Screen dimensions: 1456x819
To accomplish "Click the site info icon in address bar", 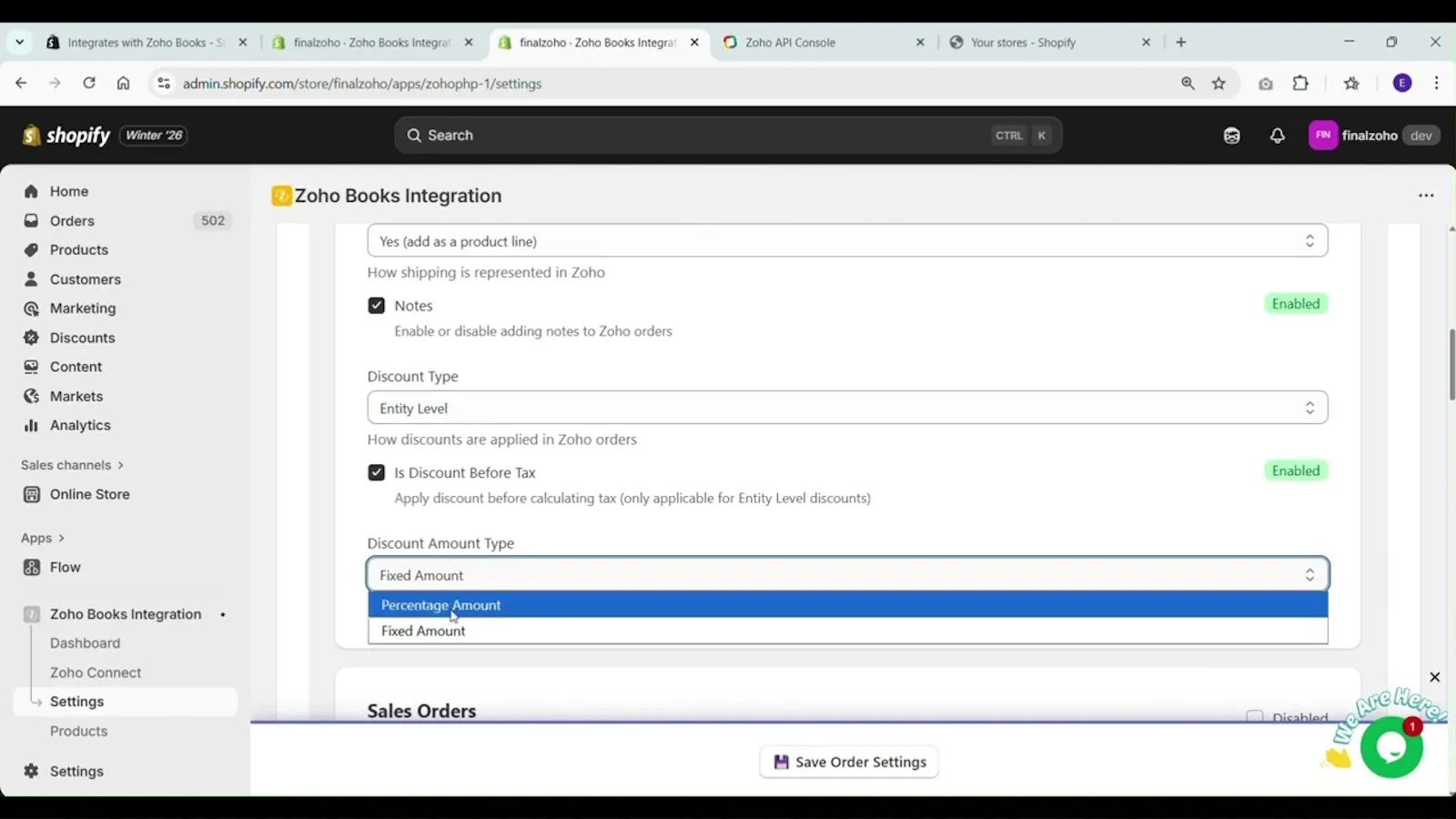I will pos(163,83).
